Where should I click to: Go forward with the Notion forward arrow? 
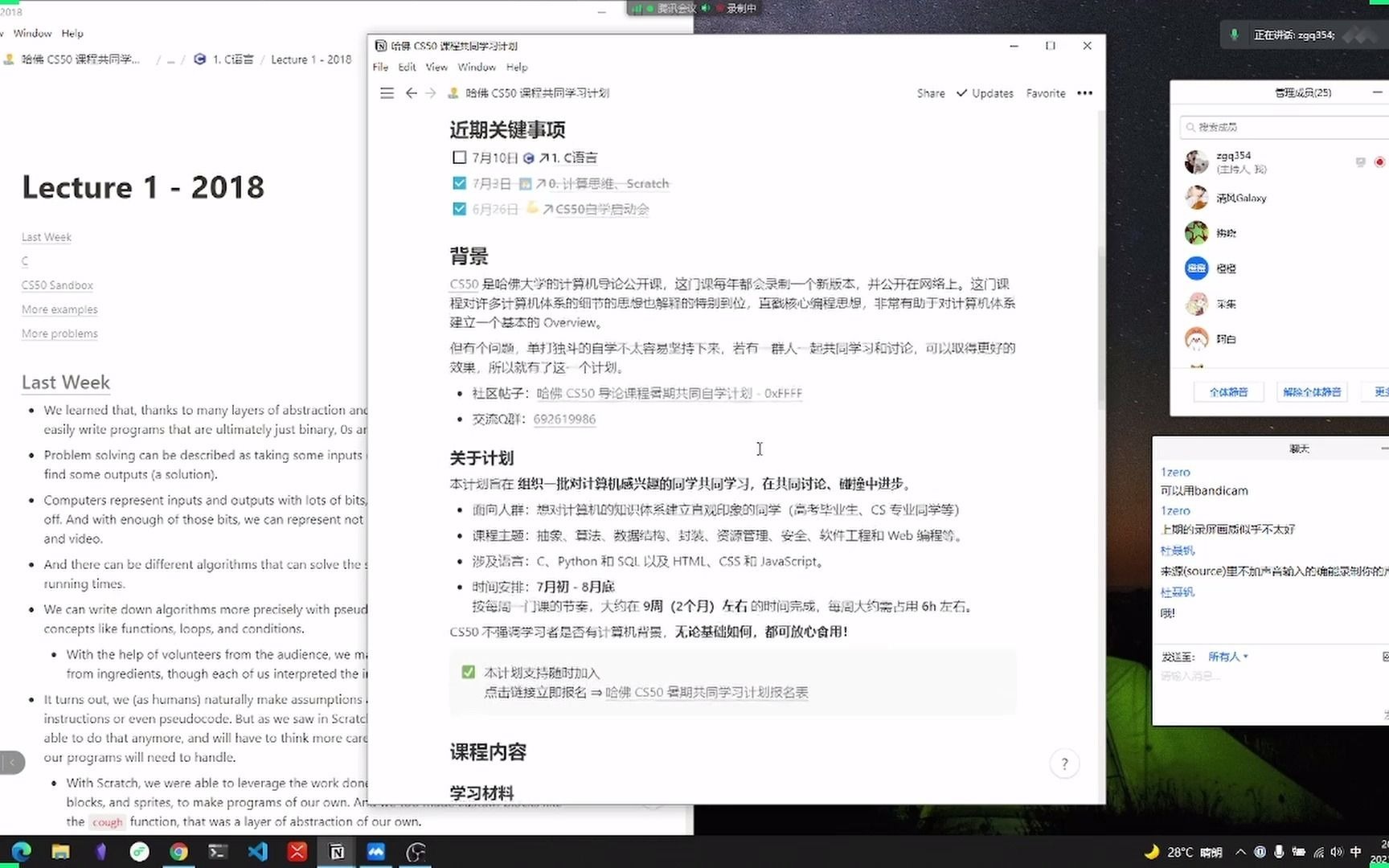431,93
